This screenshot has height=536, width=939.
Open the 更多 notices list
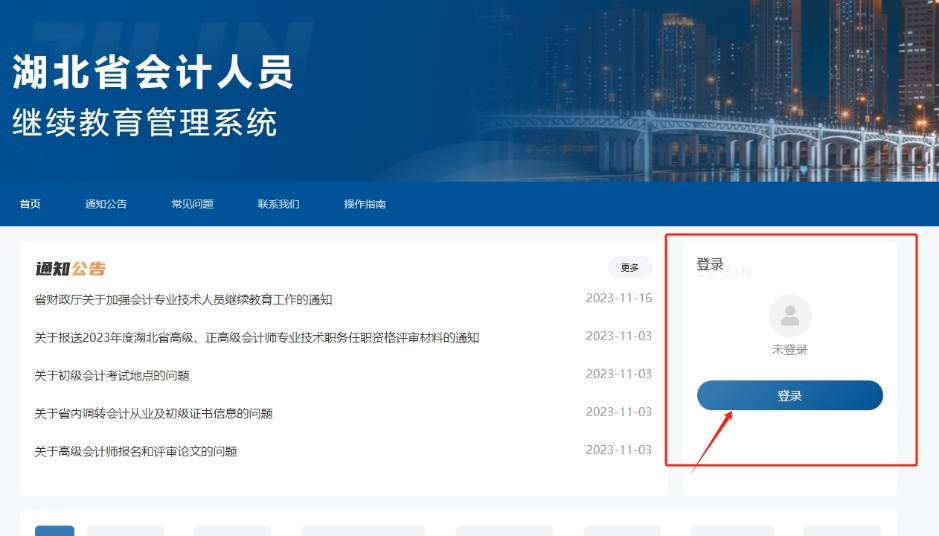pos(629,267)
